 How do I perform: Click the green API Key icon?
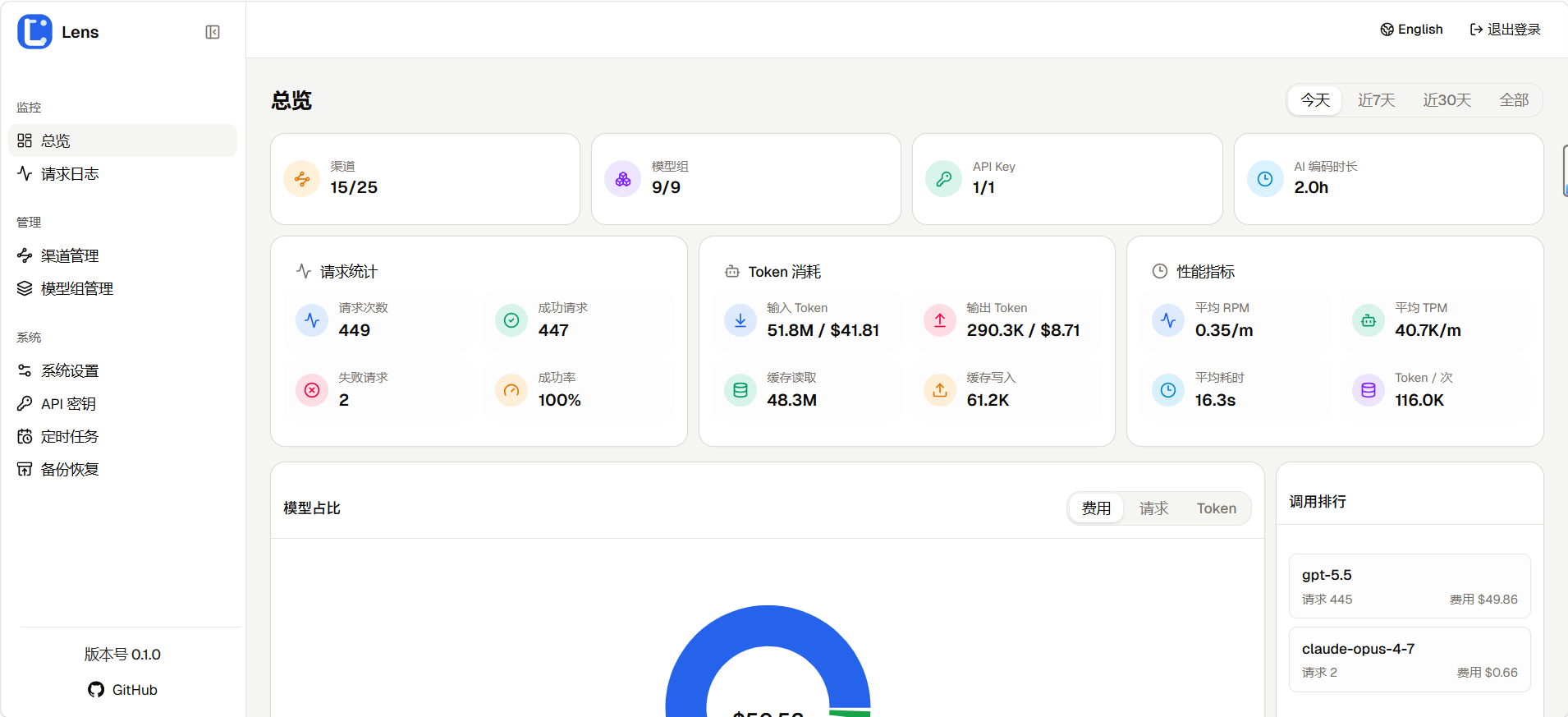tap(944, 179)
